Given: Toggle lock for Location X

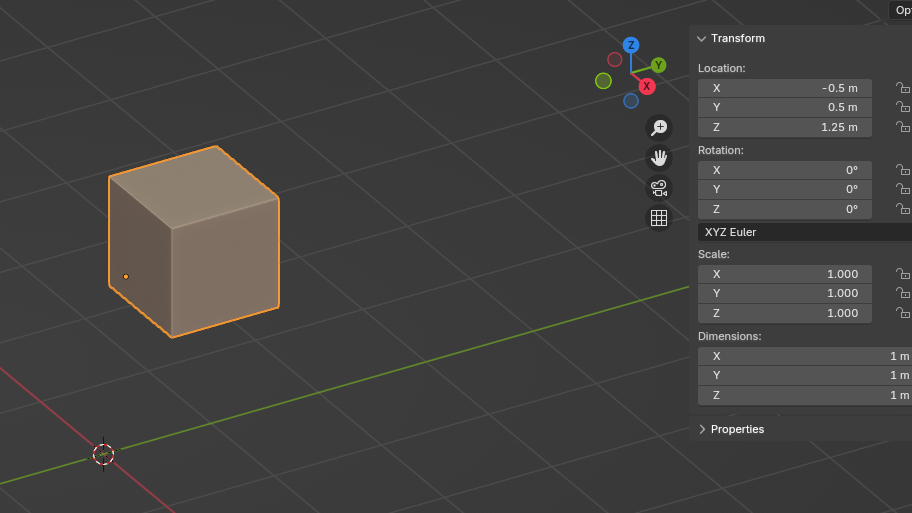Looking at the screenshot, I should pyautogui.click(x=902, y=88).
